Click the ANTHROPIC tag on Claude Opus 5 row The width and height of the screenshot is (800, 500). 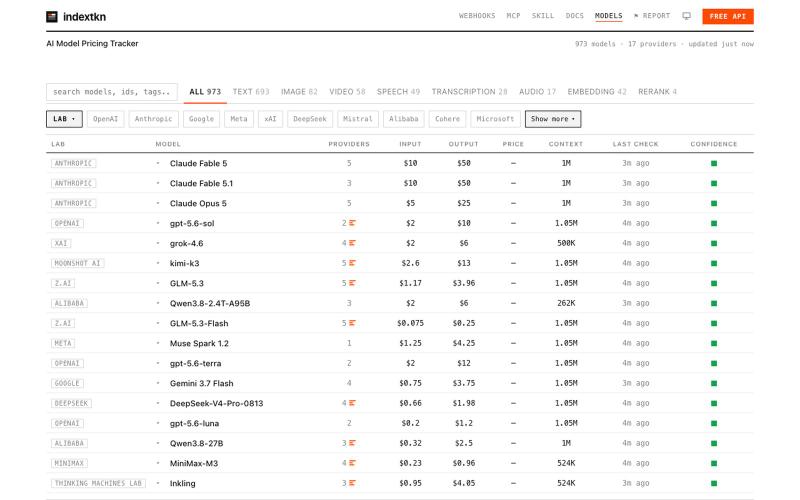73,203
